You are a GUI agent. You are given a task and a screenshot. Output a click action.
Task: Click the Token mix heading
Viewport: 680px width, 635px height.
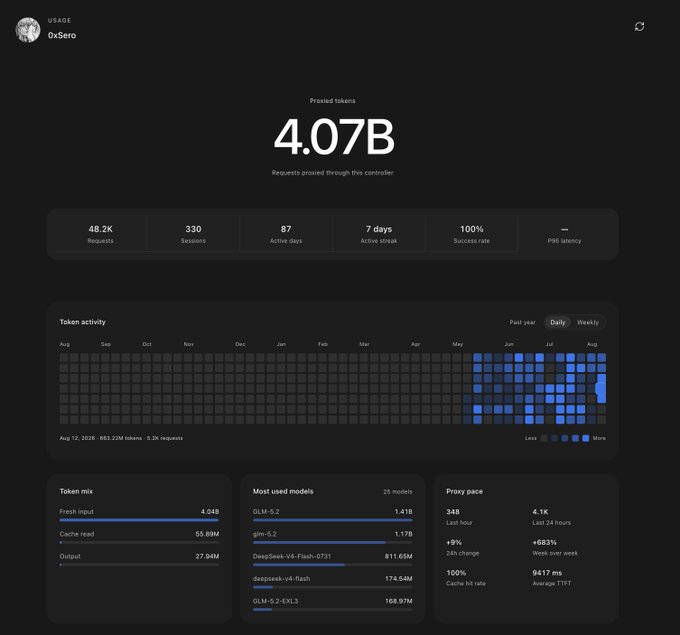[76, 491]
